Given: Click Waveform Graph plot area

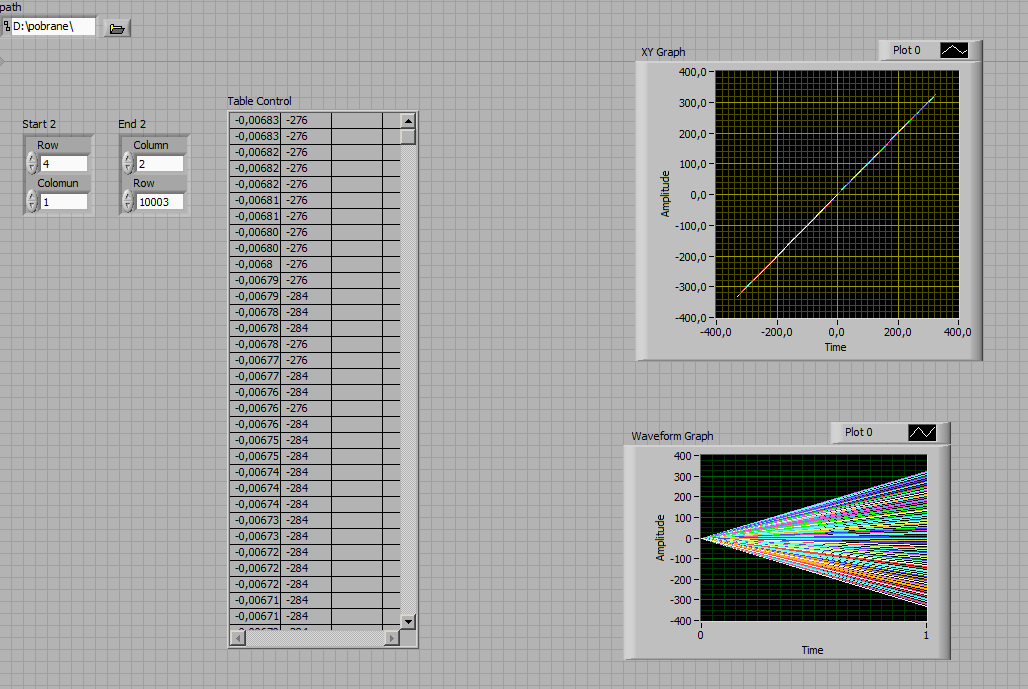Looking at the screenshot, I should click(x=814, y=538).
